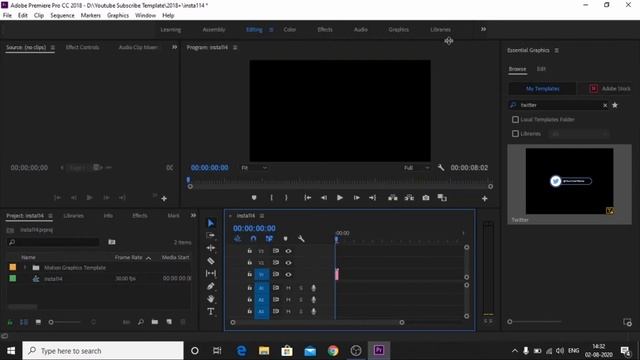Check Local Templates Folder checkbox
This screenshot has width=640, height=360.
pos(515,120)
